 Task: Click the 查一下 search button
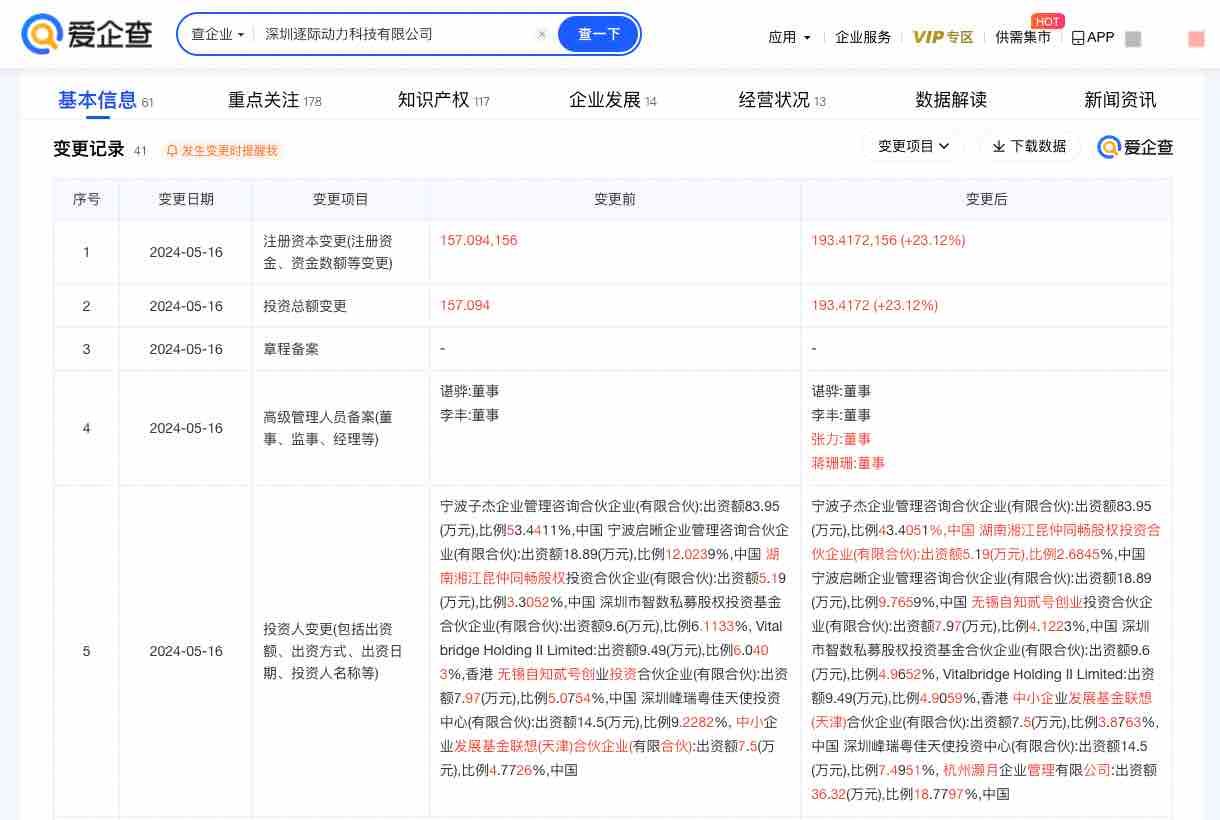599,34
